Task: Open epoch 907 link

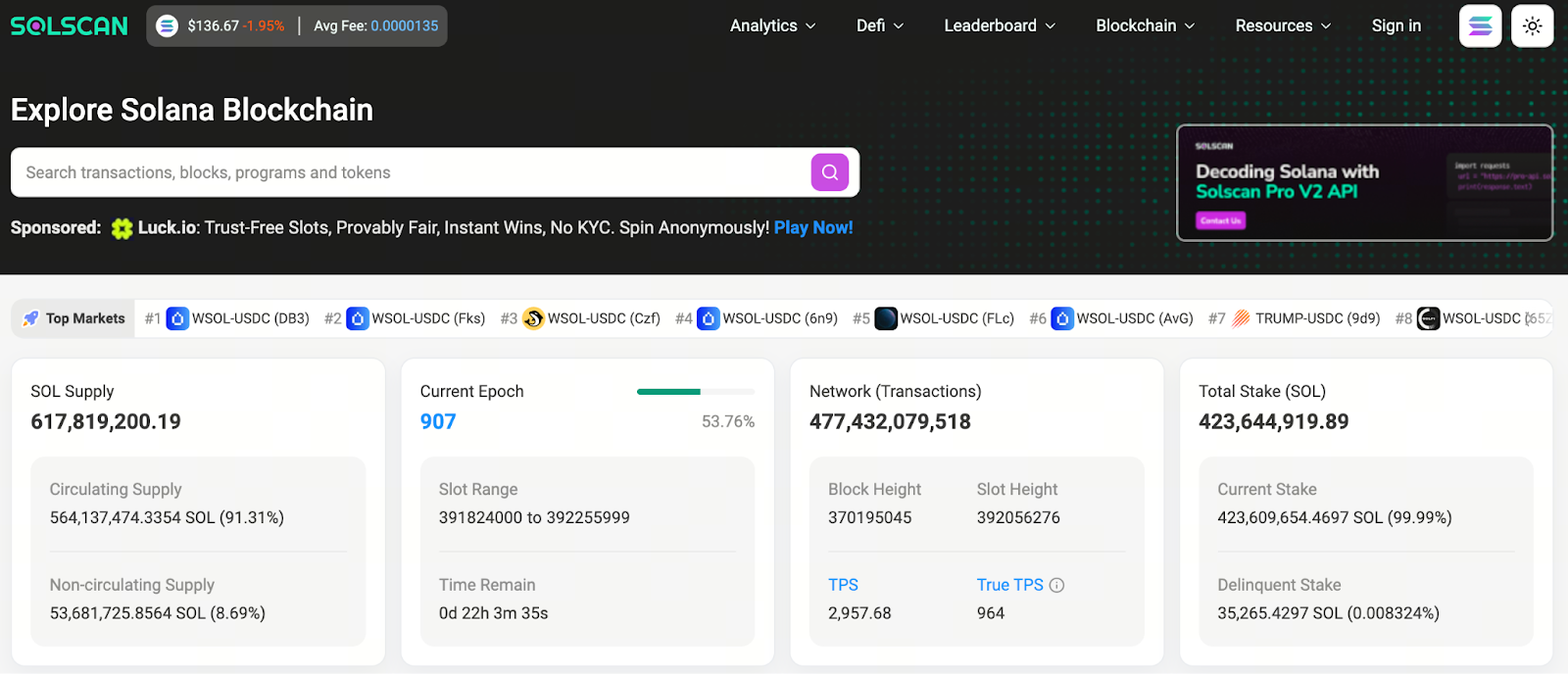Action: click(x=438, y=421)
